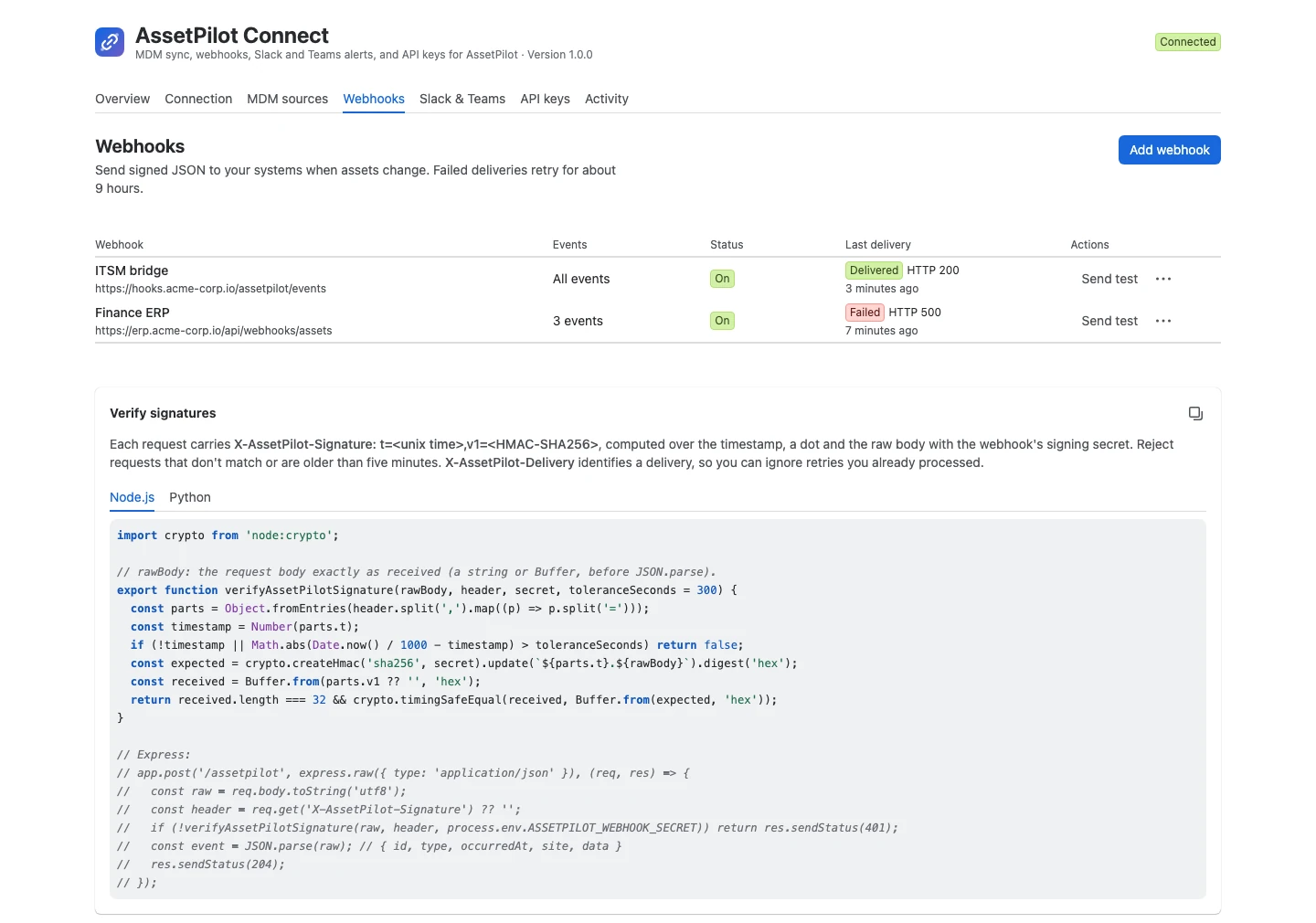The image size is (1316, 923).
Task: Switch code sample to Python
Action: [190, 497]
